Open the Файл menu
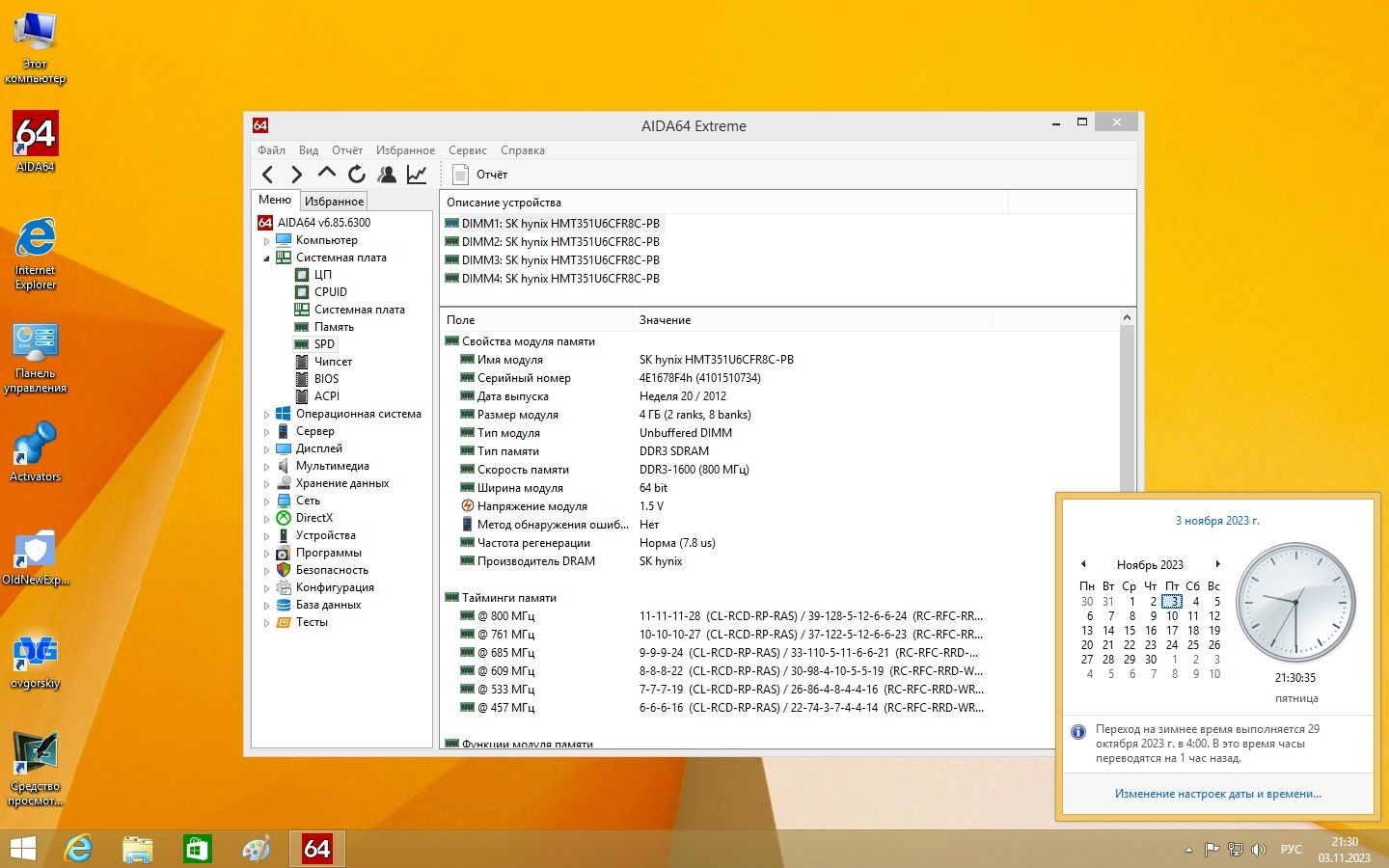Image resolution: width=1389 pixels, height=868 pixels. point(271,150)
